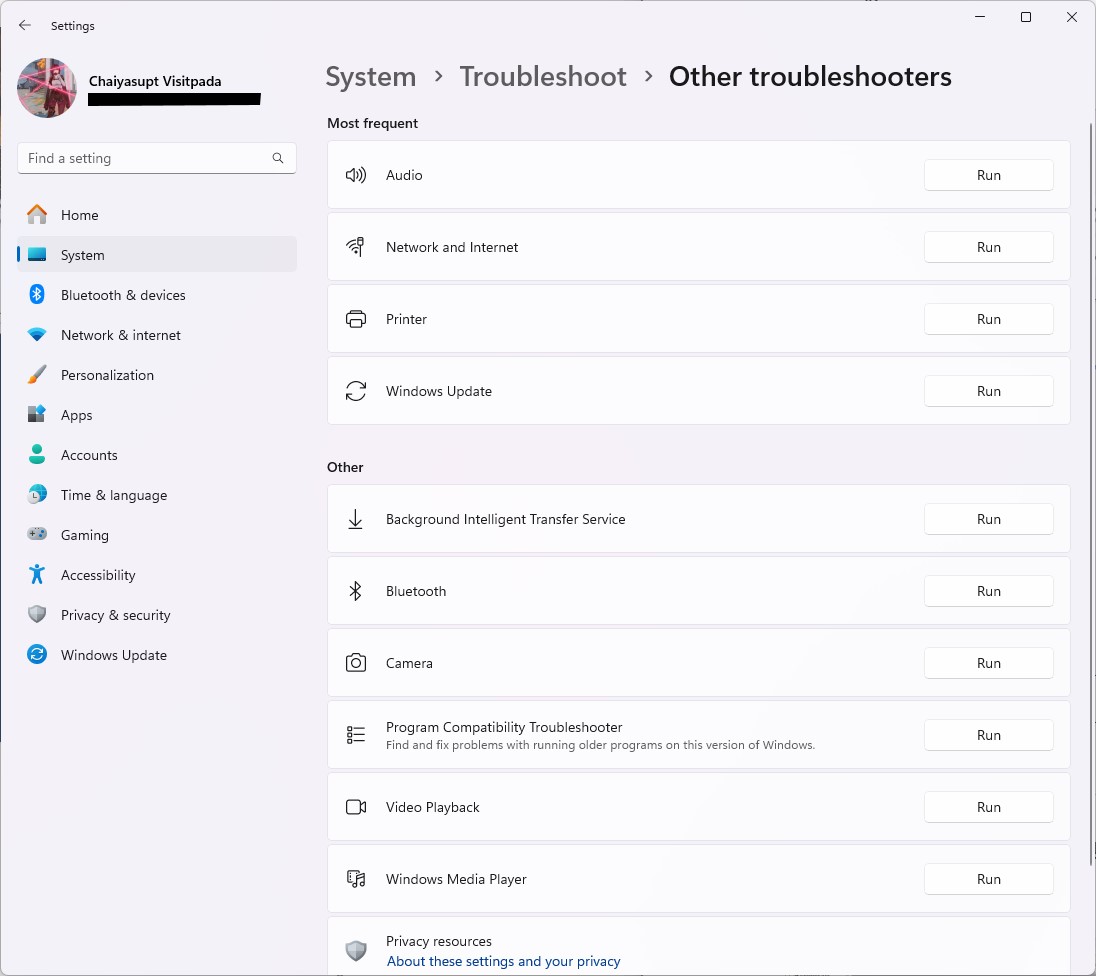Click the Gaming controller icon
This screenshot has height=976, width=1096.
pyautogui.click(x=37, y=534)
